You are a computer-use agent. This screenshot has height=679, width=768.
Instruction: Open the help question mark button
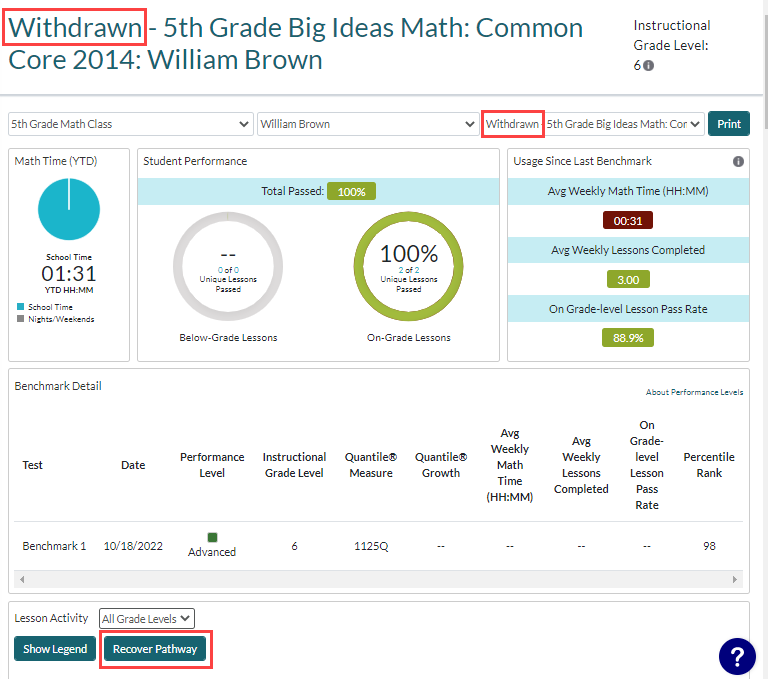tap(737, 656)
